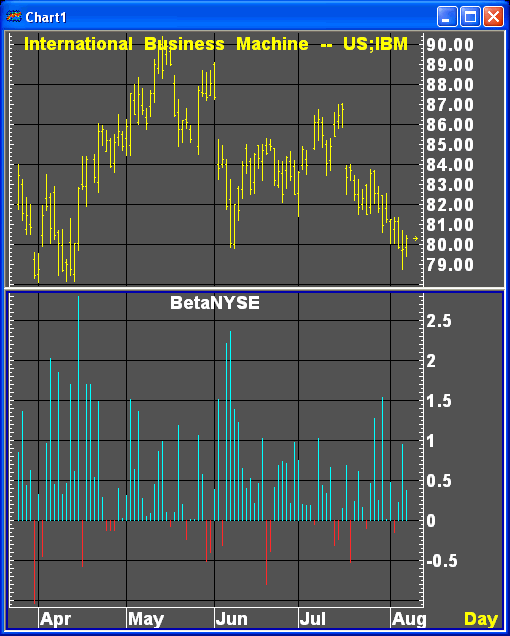Click the -0.5 value on beta scale
Viewport: 510px width, 636px height.
442,561
